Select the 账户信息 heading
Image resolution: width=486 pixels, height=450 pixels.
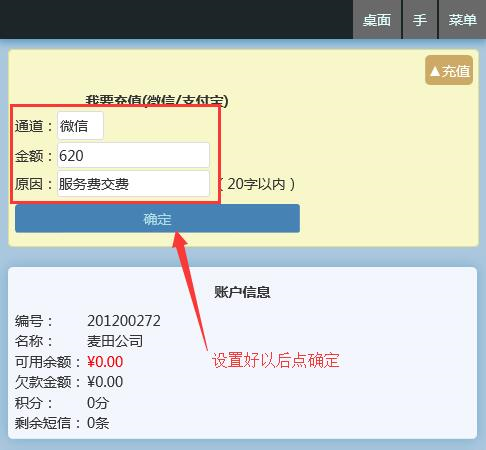point(242,292)
